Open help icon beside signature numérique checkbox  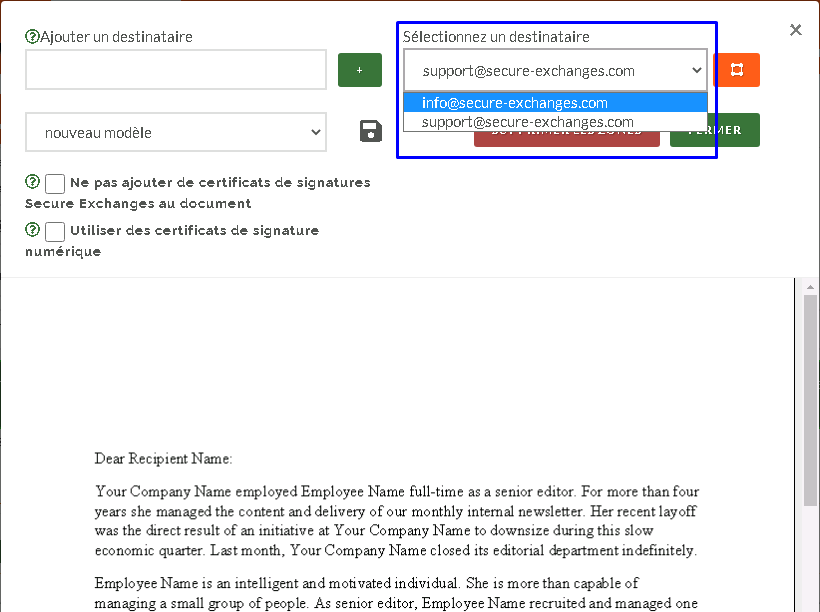(32, 229)
